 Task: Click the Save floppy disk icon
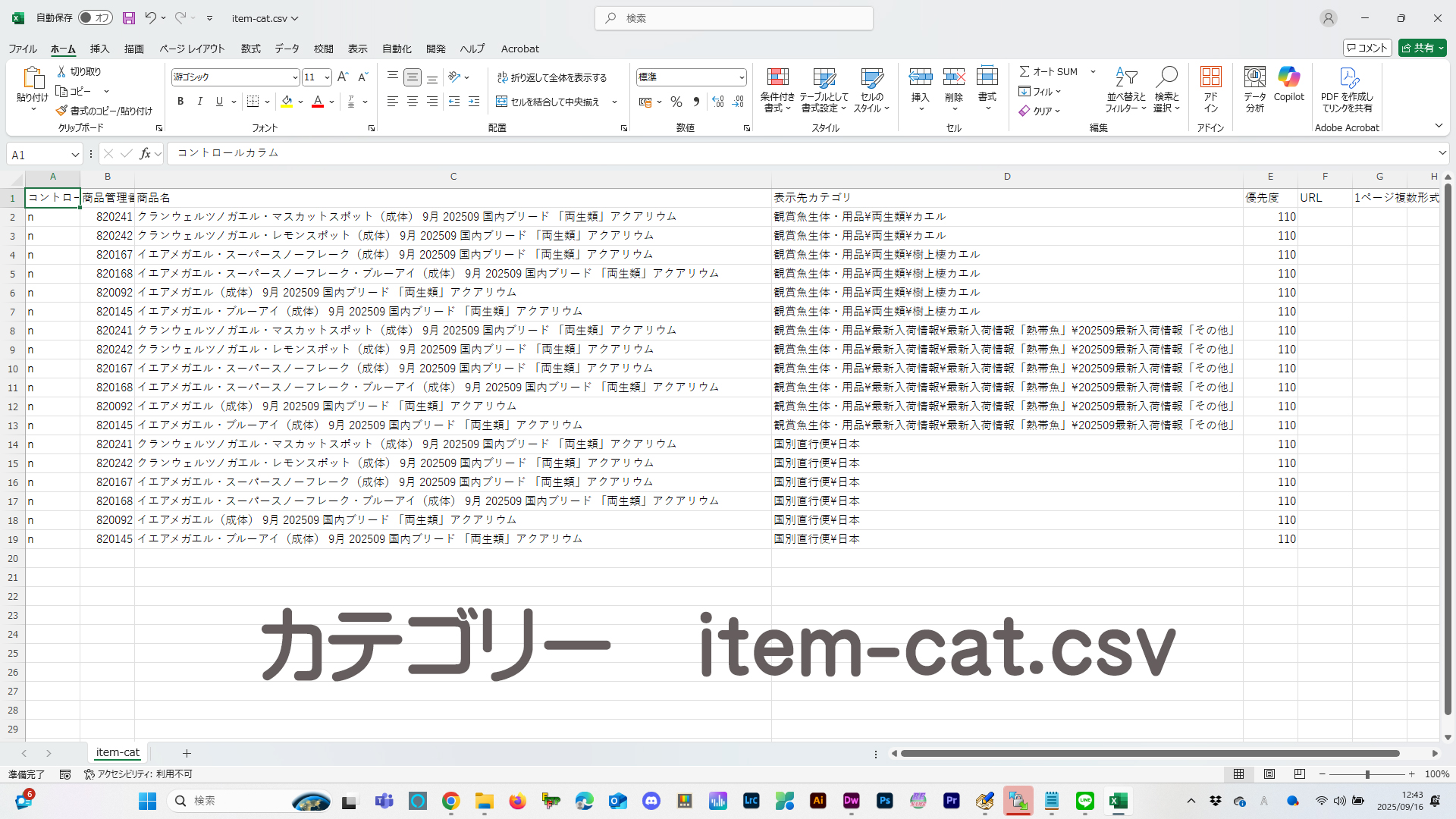tap(129, 18)
